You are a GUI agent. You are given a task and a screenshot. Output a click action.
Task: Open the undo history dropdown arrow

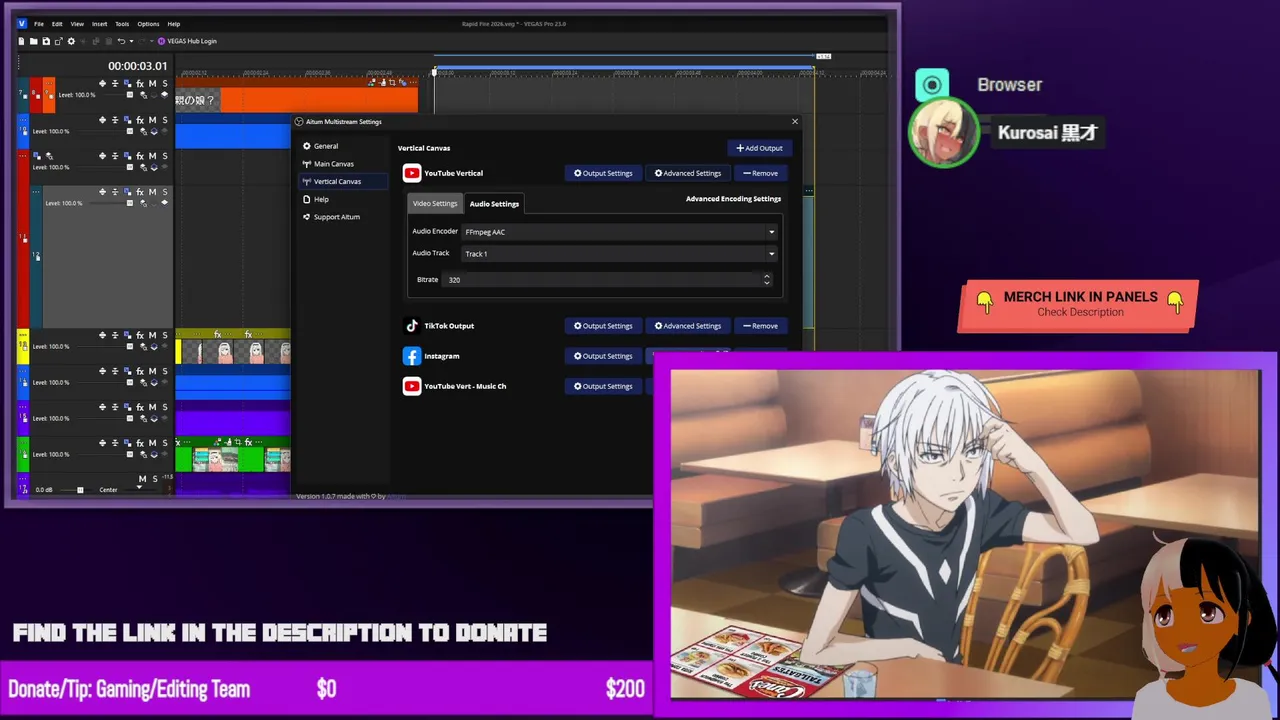click(132, 41)
